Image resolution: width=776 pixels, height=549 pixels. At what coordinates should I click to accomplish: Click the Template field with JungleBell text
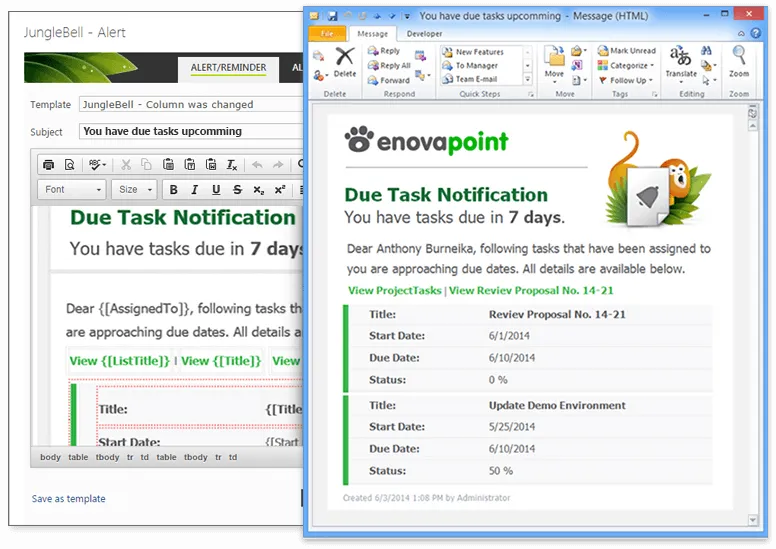191,104
